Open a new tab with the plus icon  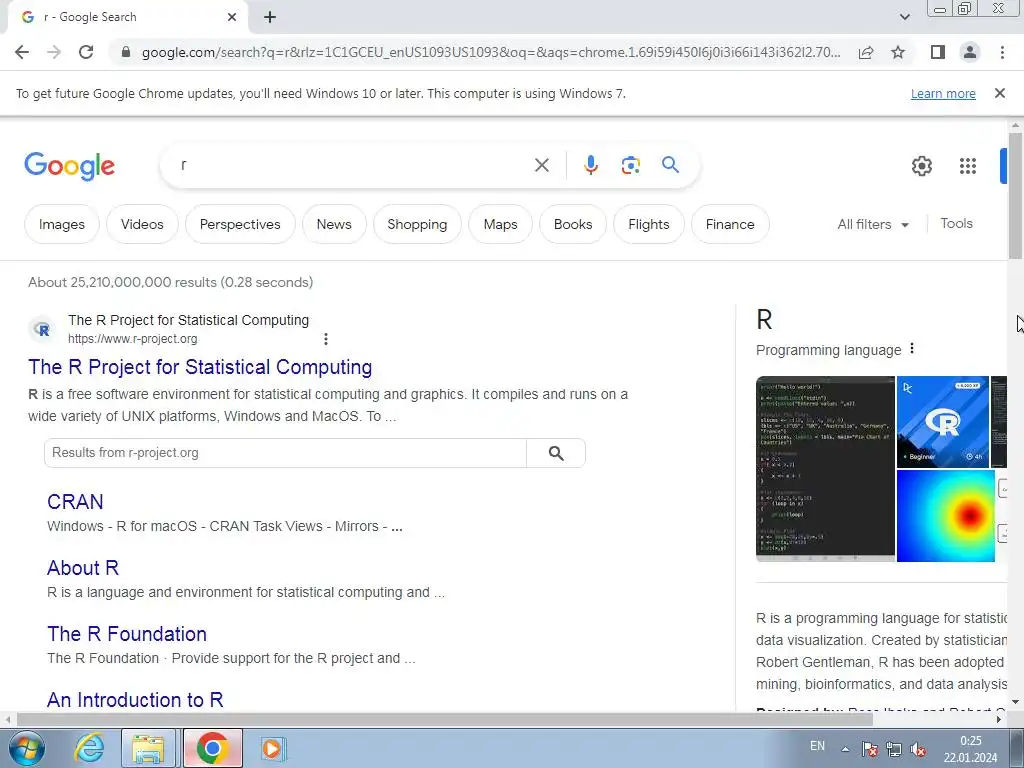(x=270, y=18)
